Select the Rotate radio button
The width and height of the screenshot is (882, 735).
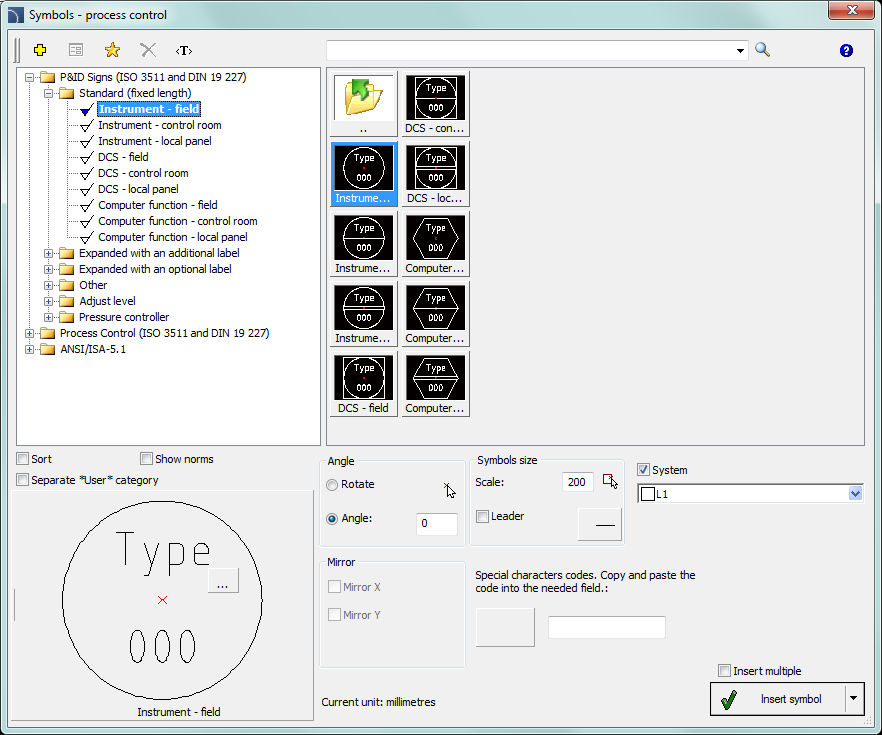click(x=332, y=485)
